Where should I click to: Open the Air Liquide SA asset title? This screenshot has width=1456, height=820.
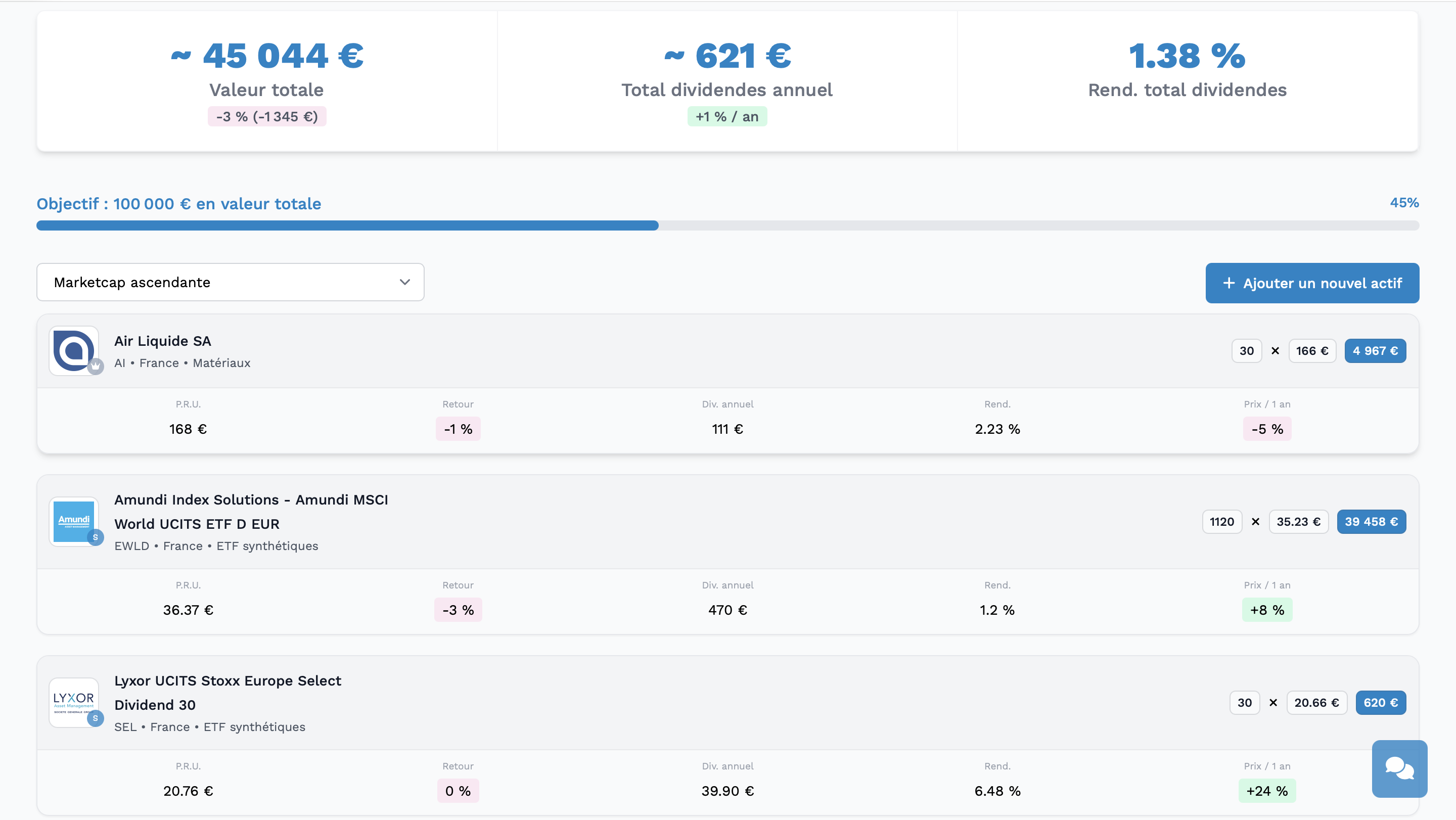(x=163, y=341)
